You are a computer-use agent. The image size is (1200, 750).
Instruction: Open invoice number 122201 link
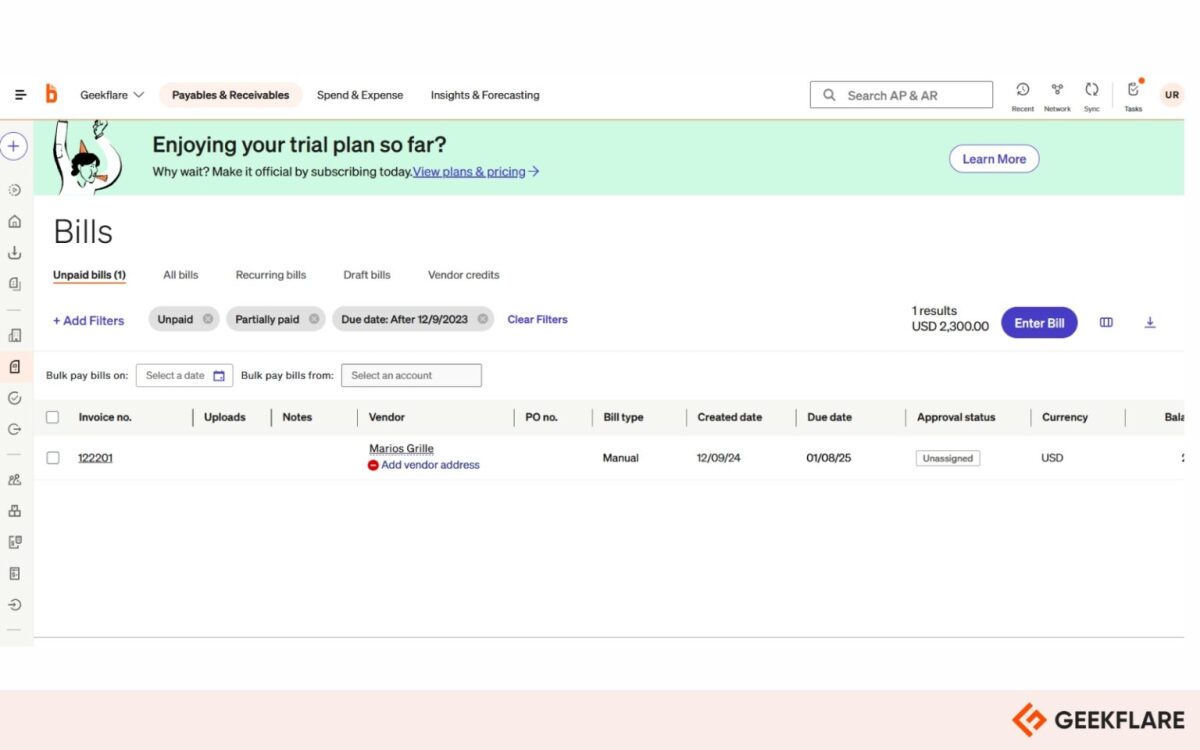[x=96, y=458]
